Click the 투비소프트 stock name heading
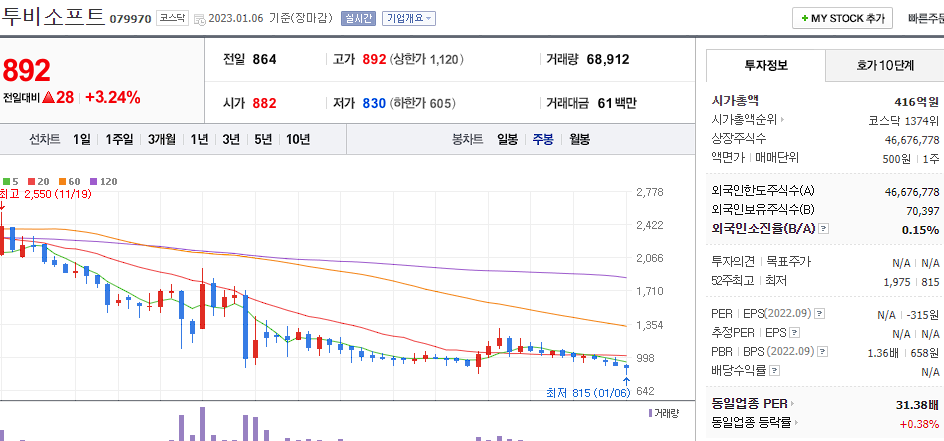 coord(52,16)
